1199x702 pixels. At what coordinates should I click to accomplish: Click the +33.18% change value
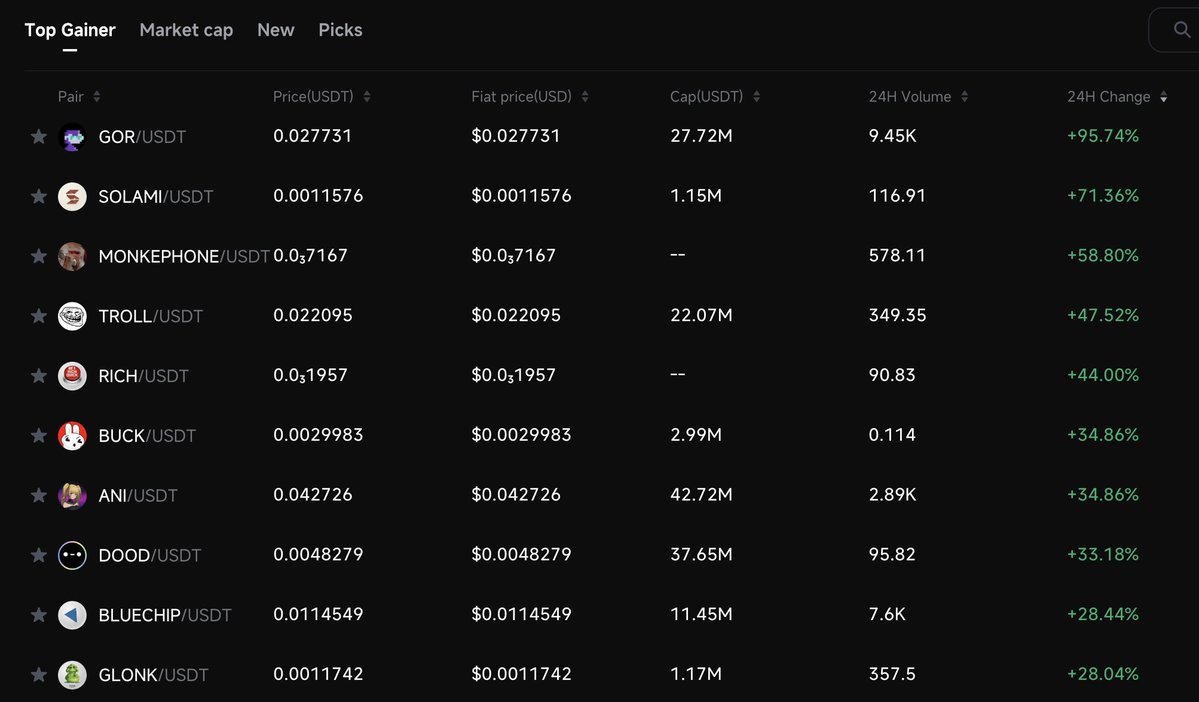pyautogui.click(x=1103, y=554)
